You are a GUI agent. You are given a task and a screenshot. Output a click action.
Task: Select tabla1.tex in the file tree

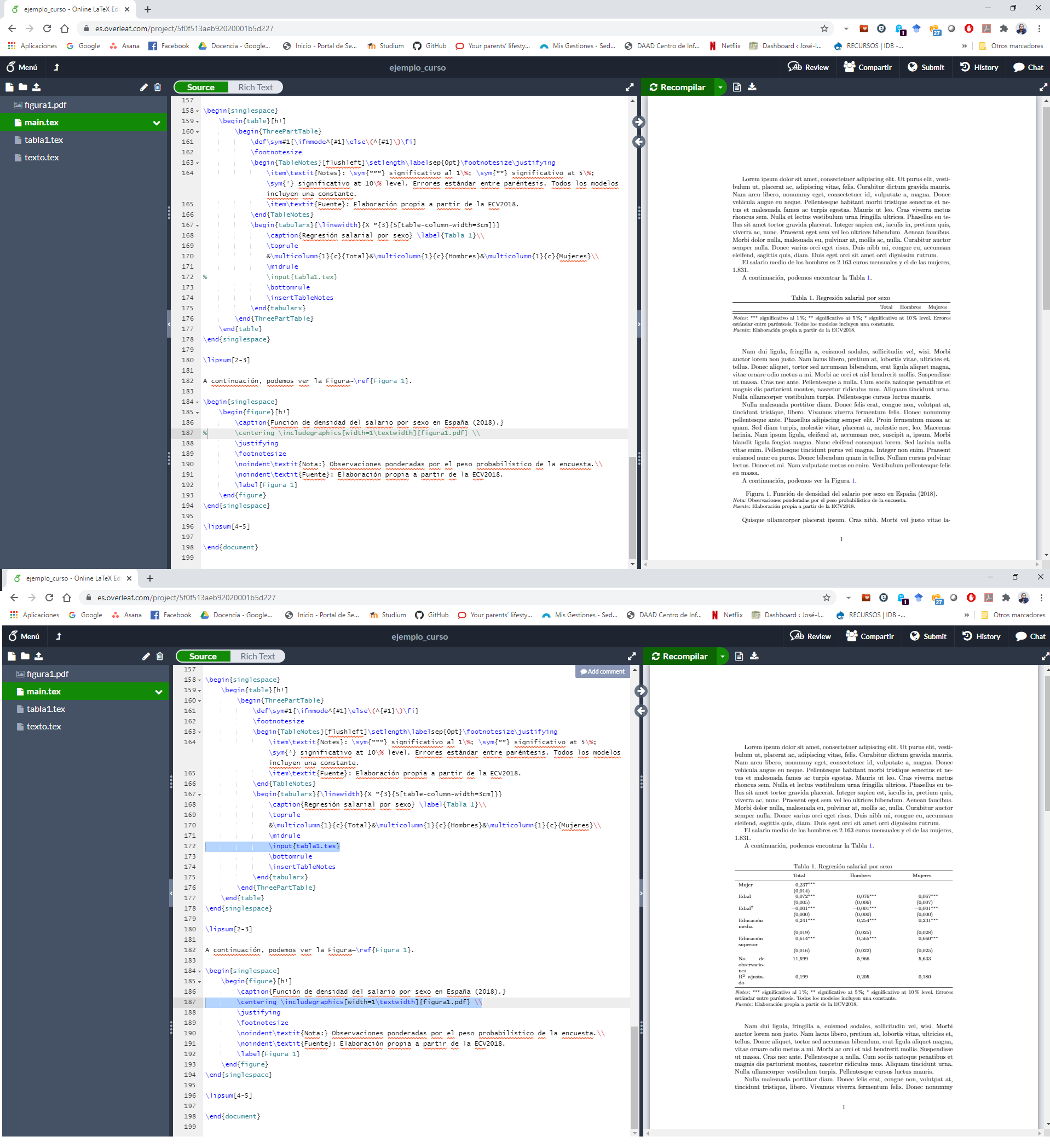[43, 140]
